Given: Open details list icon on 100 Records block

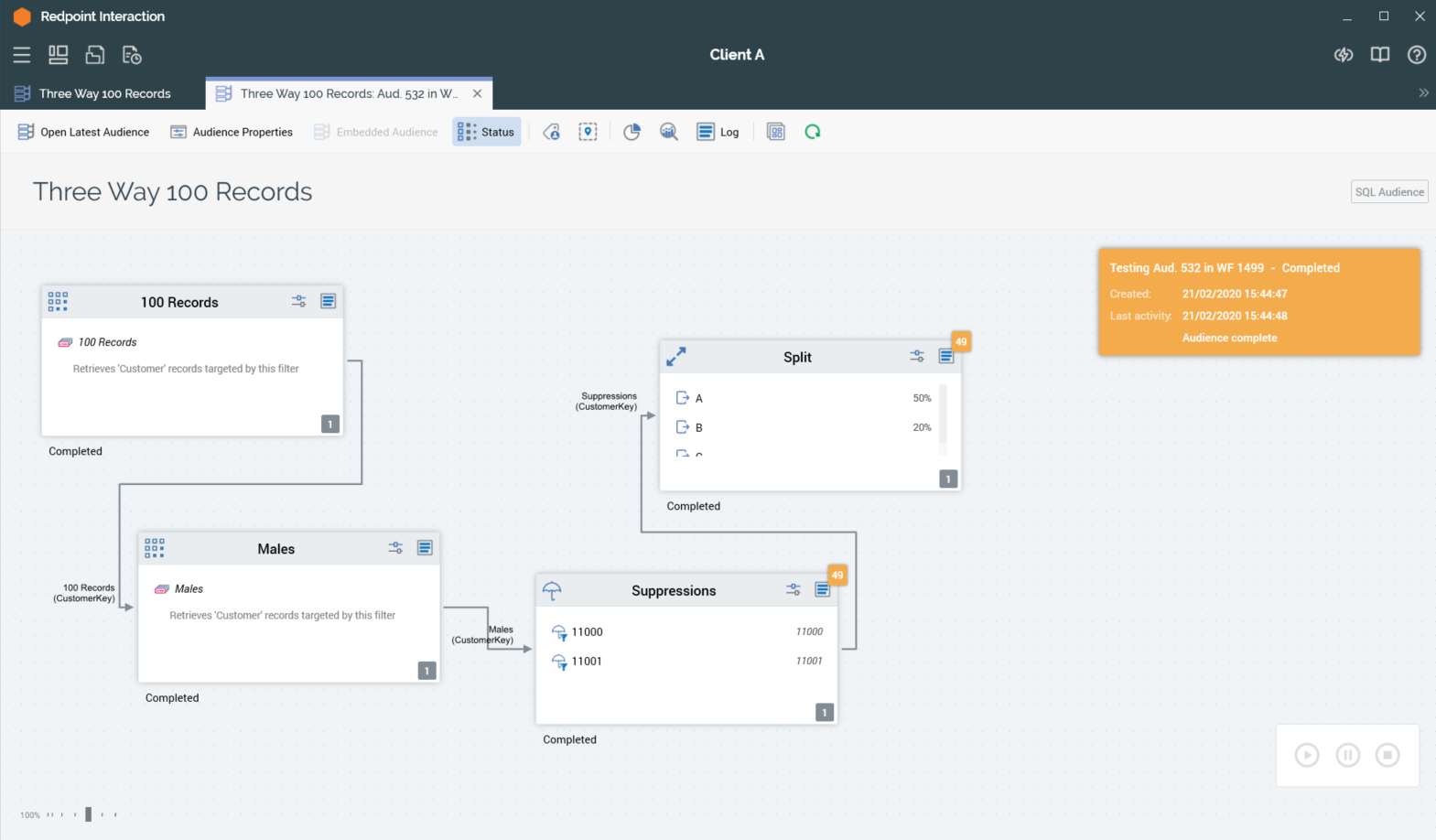Looking at the screenshot, I should (x=328, y=301).
